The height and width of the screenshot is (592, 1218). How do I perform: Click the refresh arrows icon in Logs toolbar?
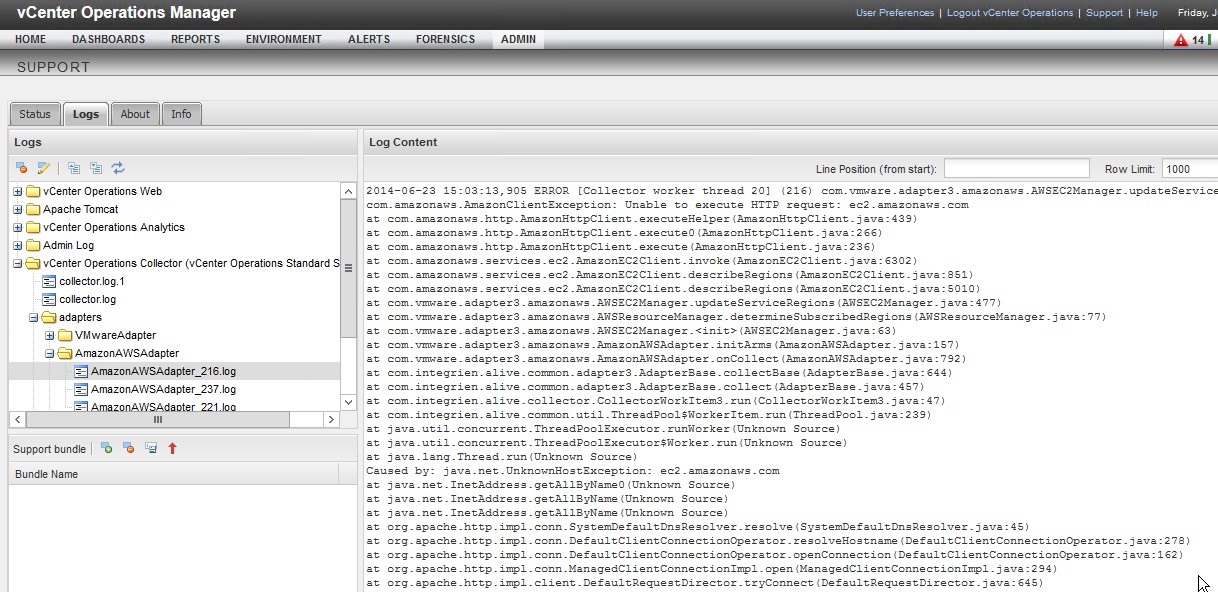118,169
